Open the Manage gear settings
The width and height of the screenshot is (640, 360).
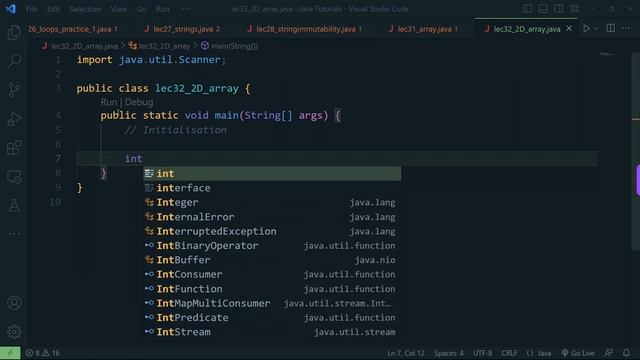pyautogui.click(x=14, y=331)
